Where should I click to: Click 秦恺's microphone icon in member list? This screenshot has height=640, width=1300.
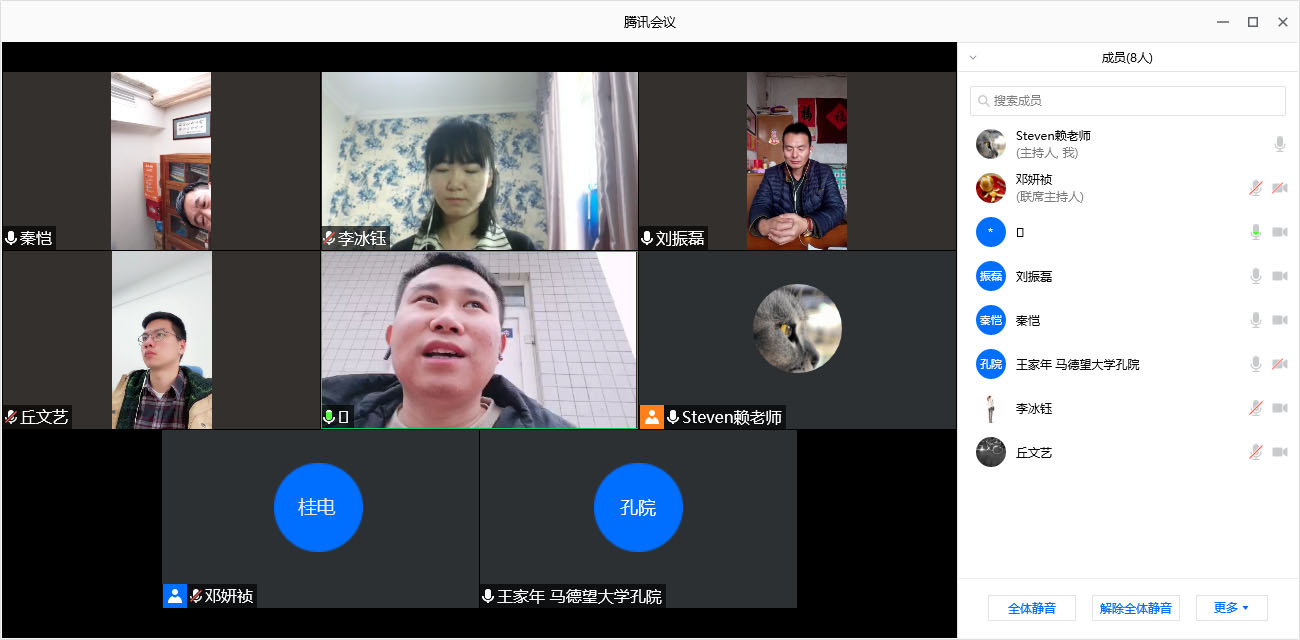click(1256, 320)
